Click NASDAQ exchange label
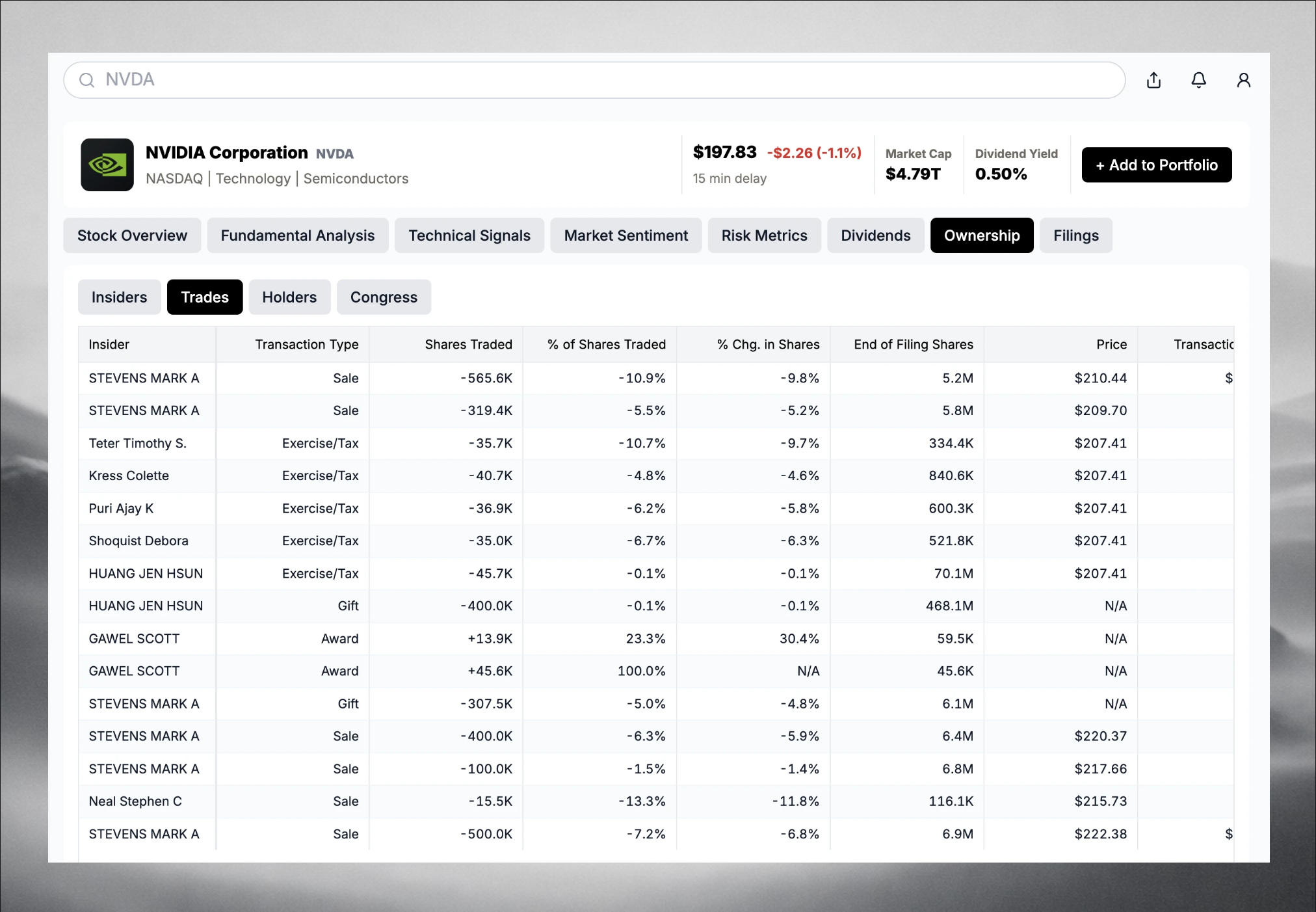 point(174,179)
